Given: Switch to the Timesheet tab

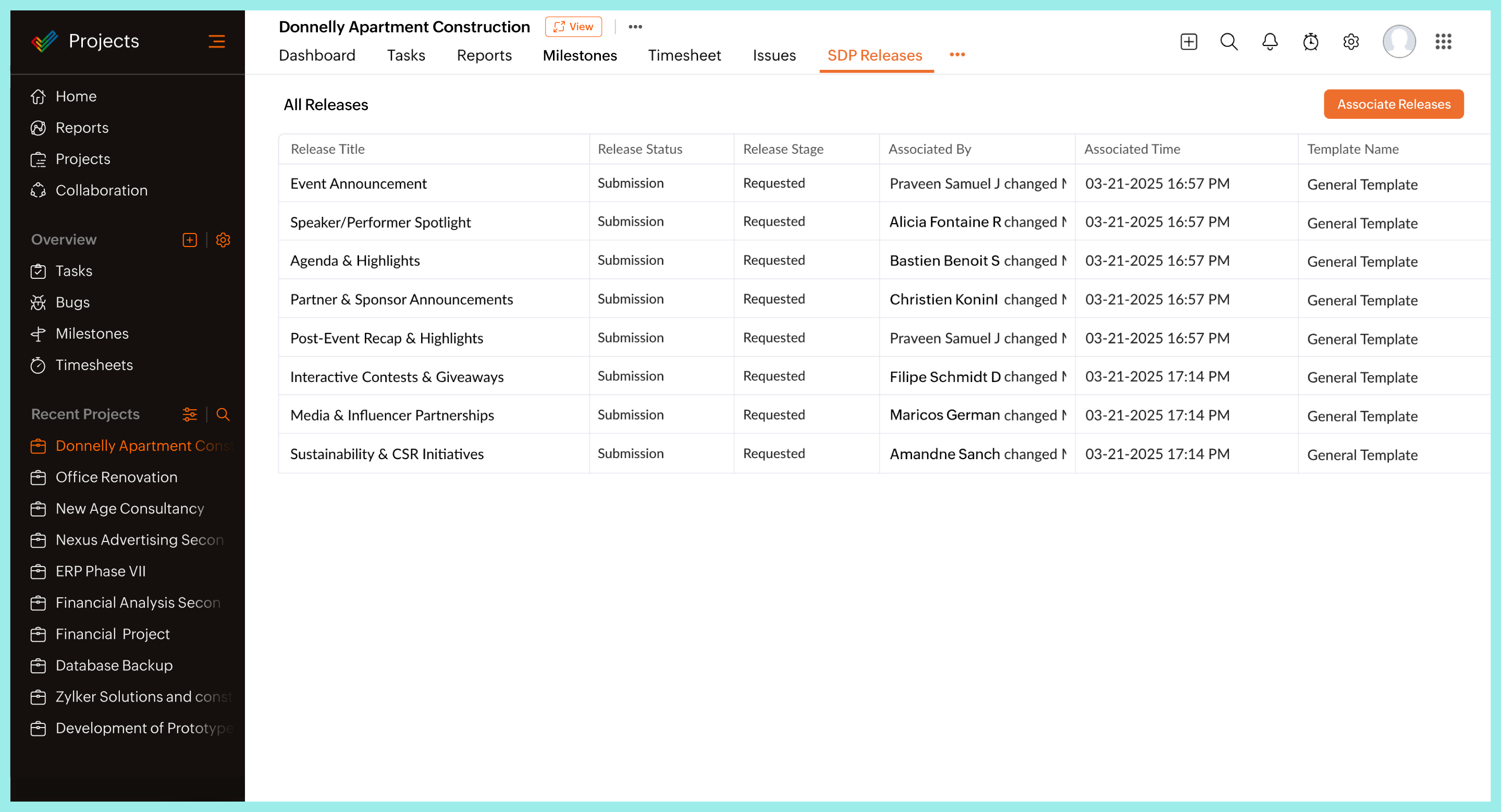Looking at the screenshot, I should [x=684, y=55].
